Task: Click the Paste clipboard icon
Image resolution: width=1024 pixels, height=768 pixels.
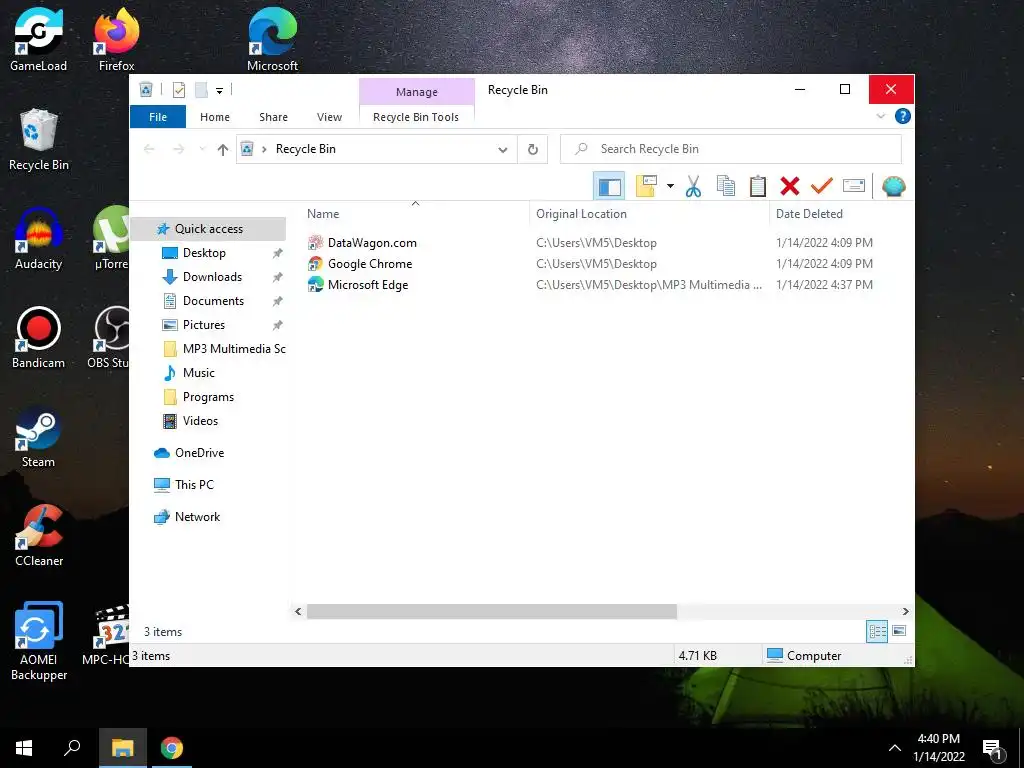Action: pos(758,186)
